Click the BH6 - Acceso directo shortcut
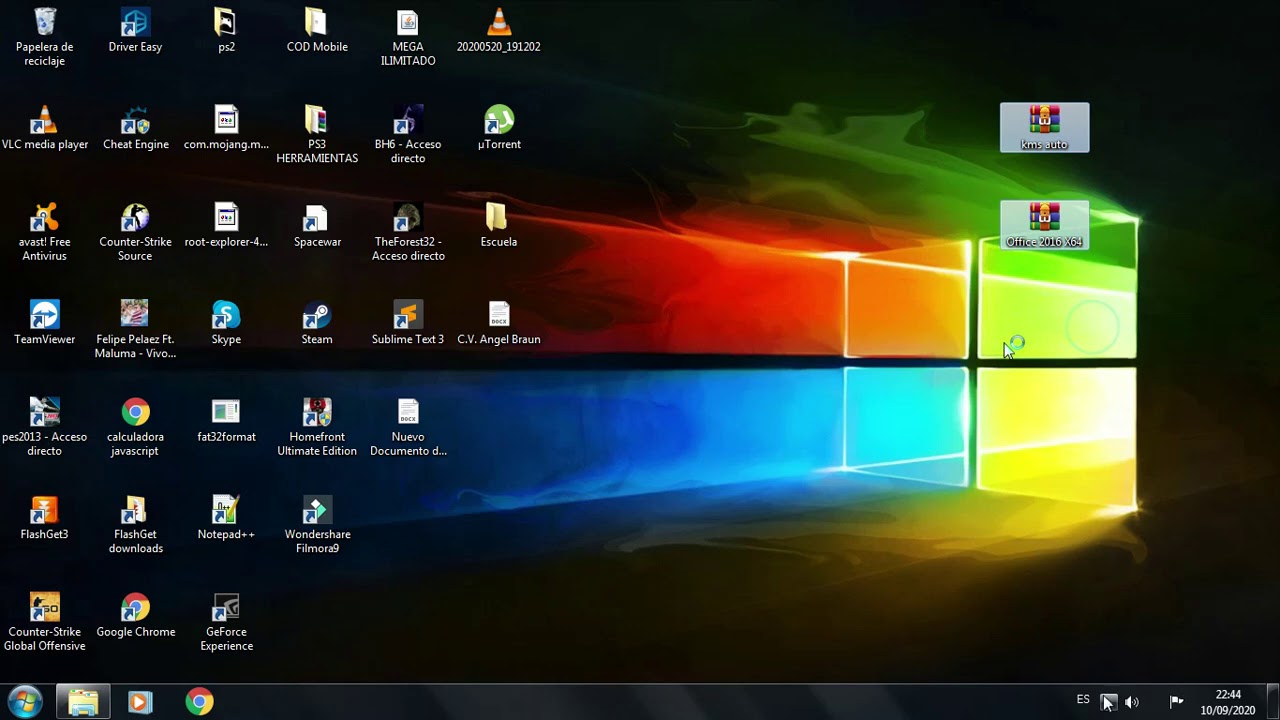 (x=408, y=134)
